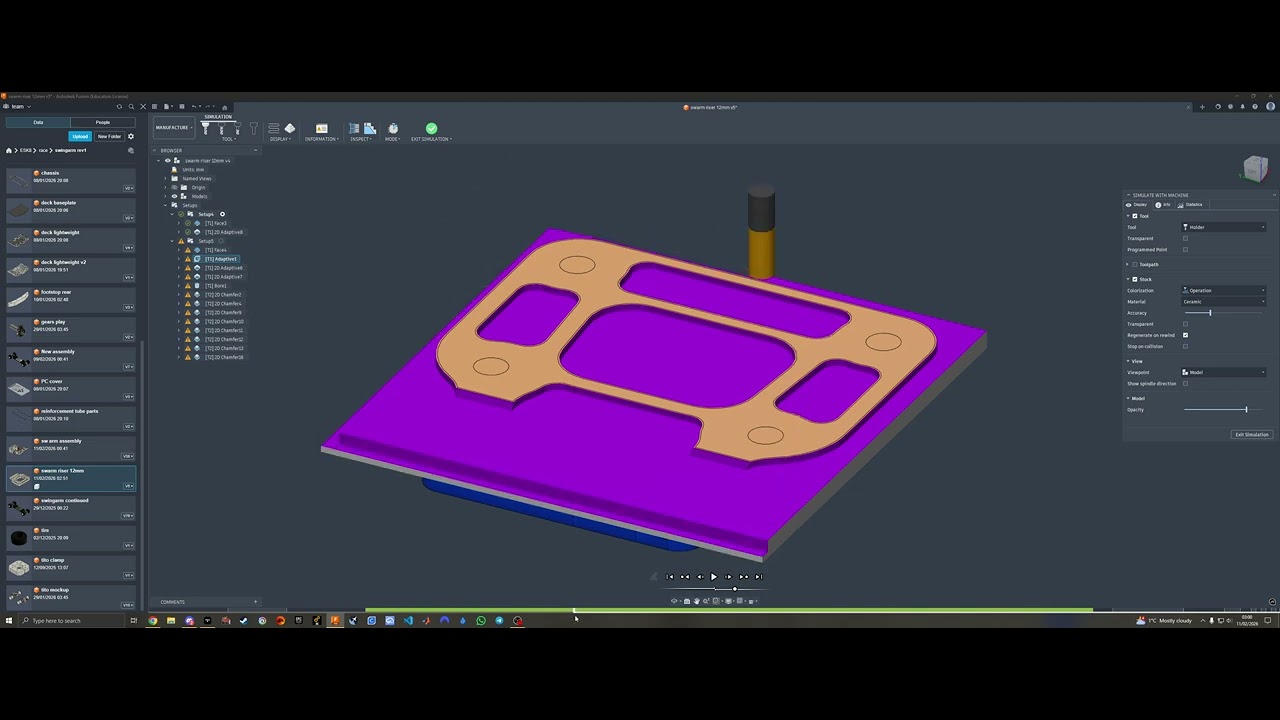Click the Pan hand icon in navigation bar

[696, 601]
